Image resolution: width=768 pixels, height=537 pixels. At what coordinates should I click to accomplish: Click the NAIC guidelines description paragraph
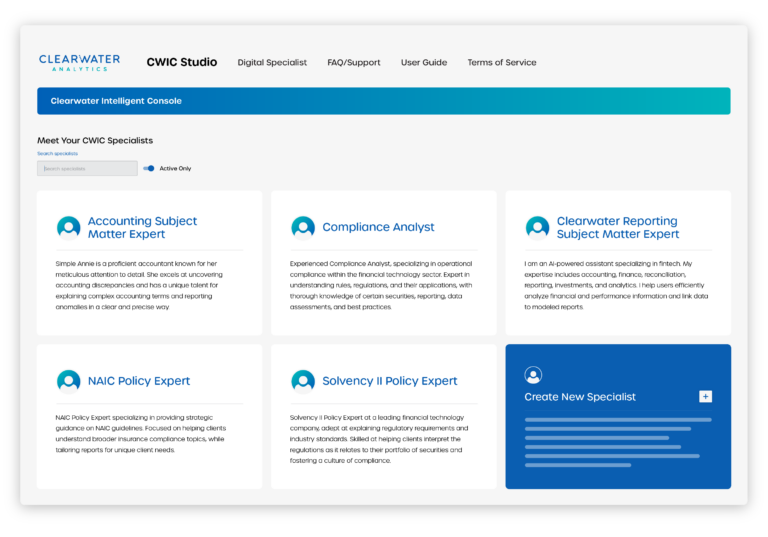(141, 434)
